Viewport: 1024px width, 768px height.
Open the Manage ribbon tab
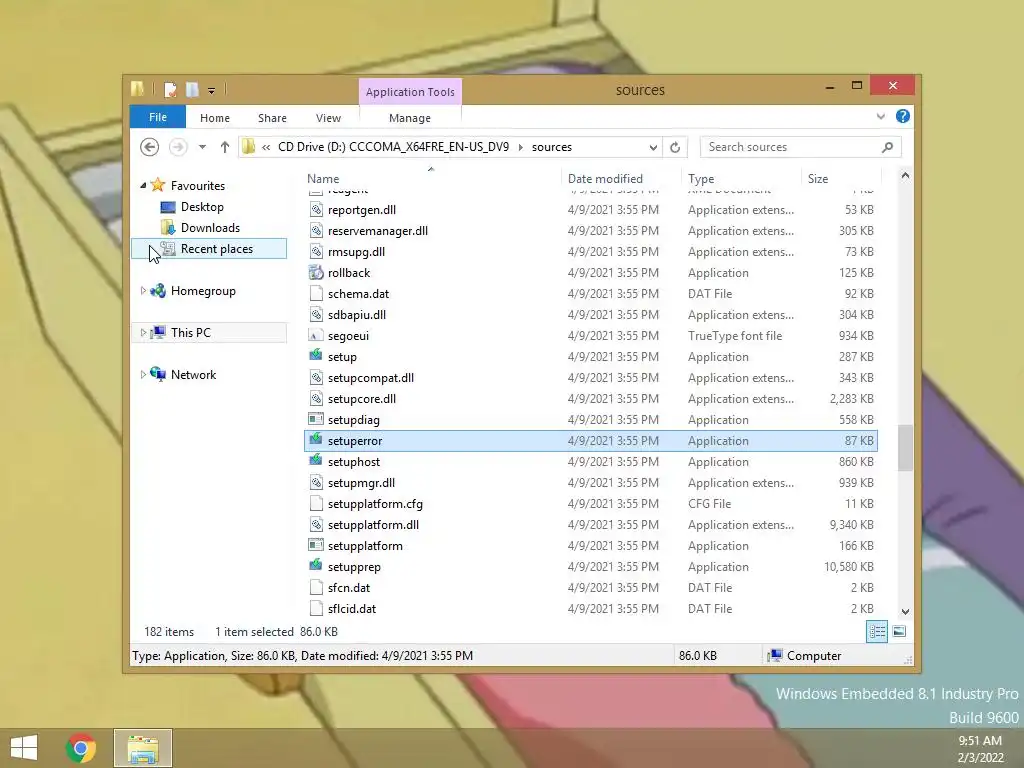[x=410, y=118]
